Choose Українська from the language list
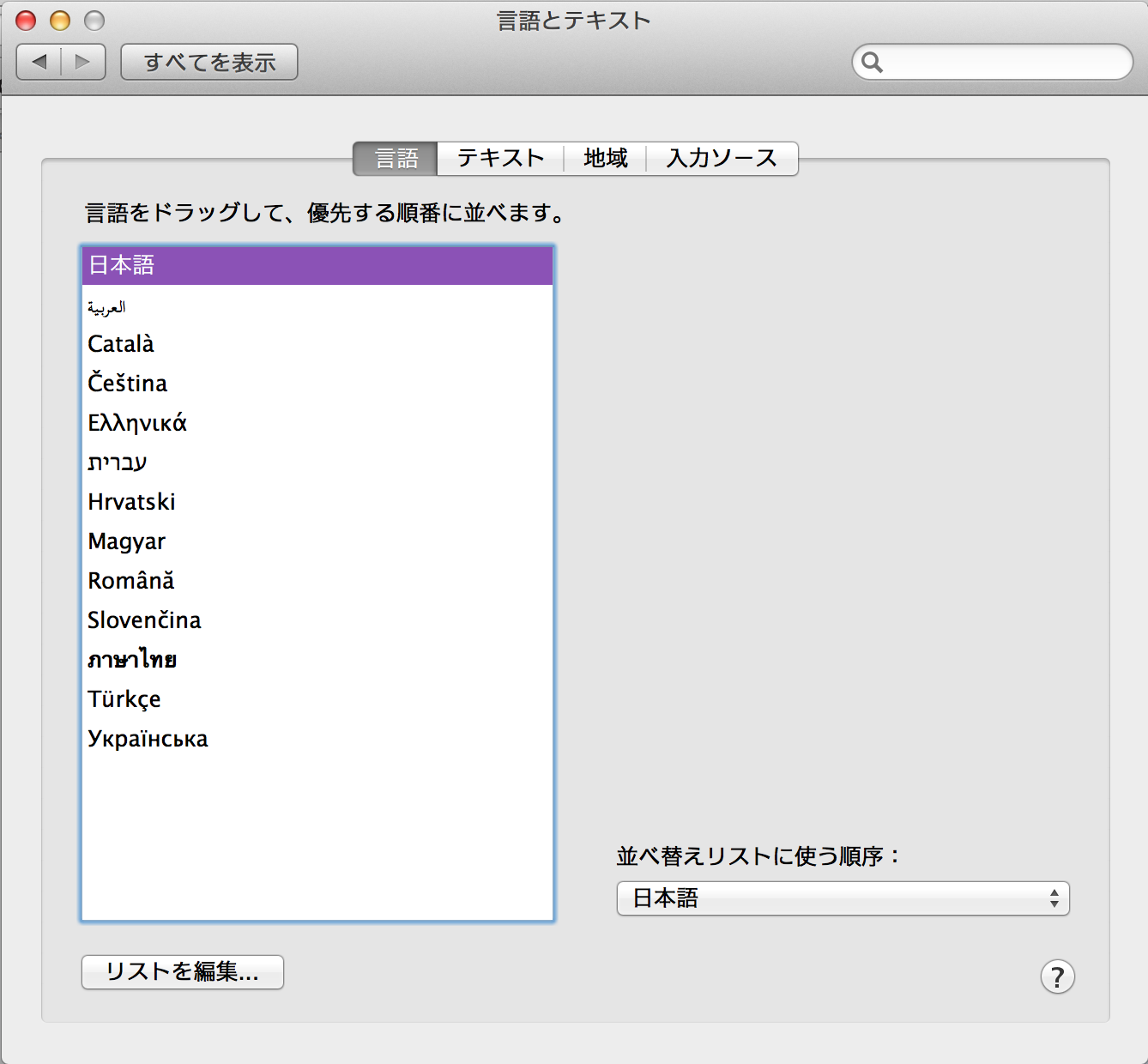 [x=148, y=739]
